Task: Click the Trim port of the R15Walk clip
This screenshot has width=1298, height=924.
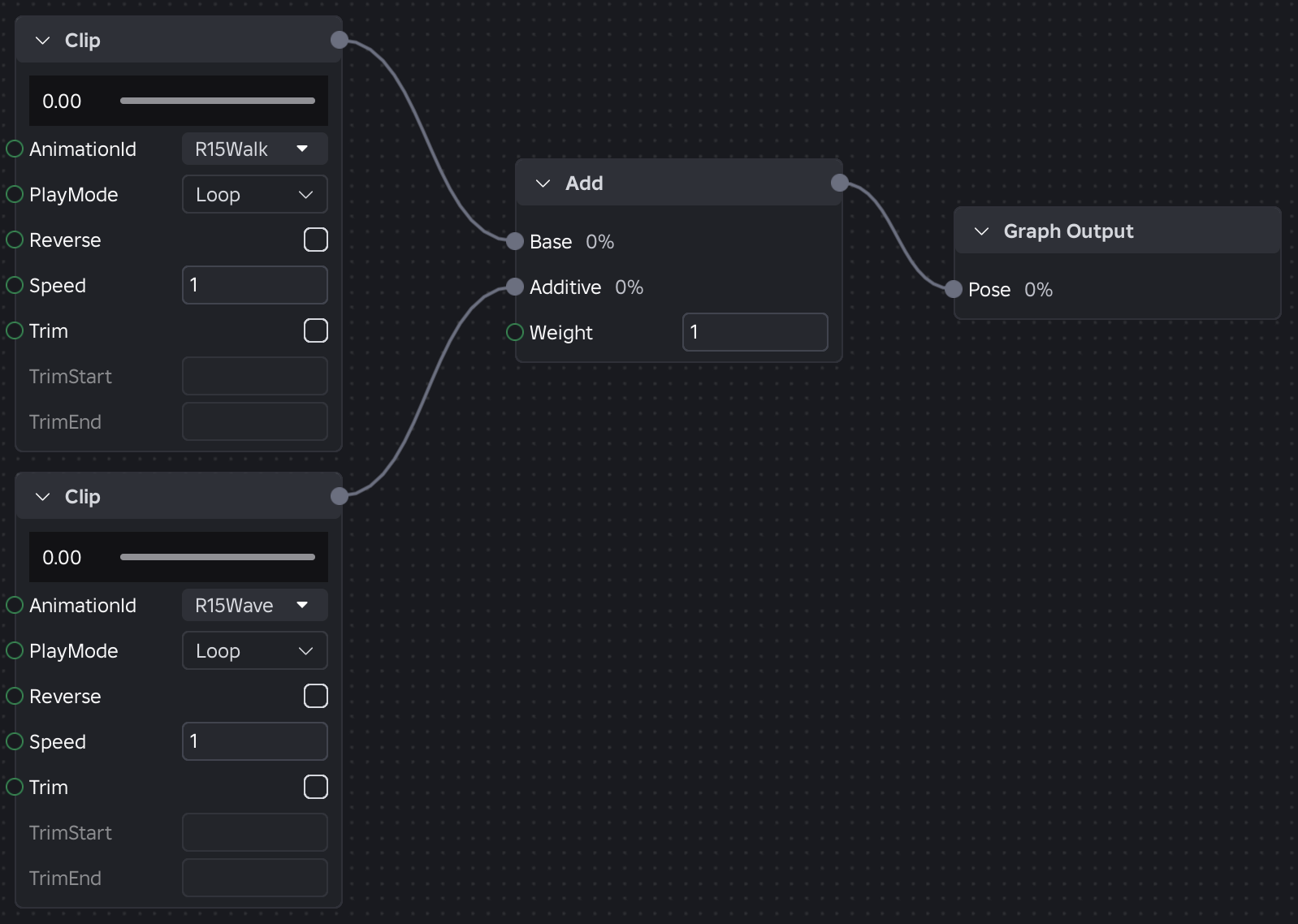Action: coord(15,330)
